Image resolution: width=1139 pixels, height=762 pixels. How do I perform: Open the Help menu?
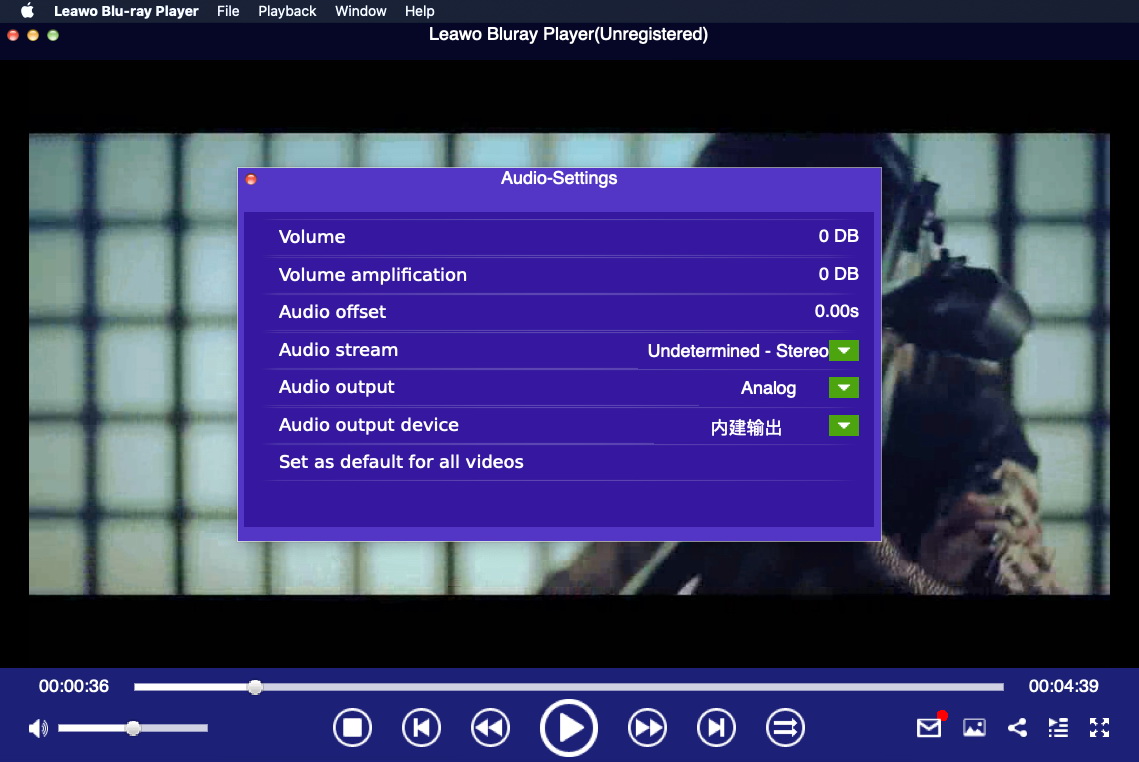(x=419, y=11)
